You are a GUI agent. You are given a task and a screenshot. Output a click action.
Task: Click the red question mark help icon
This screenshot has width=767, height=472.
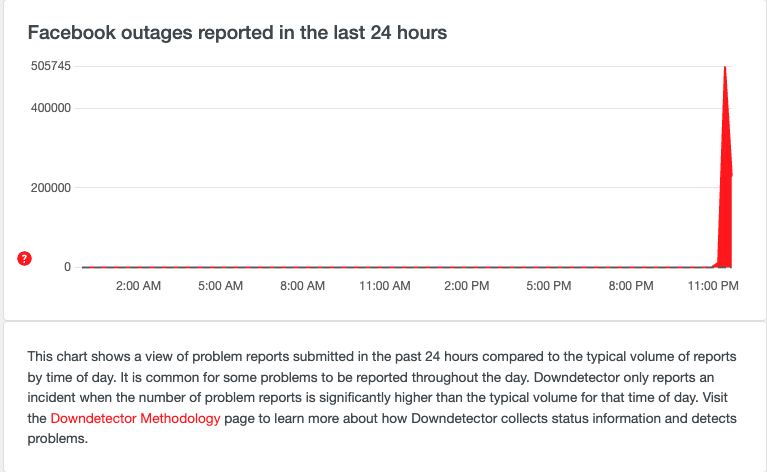click(x=25, y=259)
